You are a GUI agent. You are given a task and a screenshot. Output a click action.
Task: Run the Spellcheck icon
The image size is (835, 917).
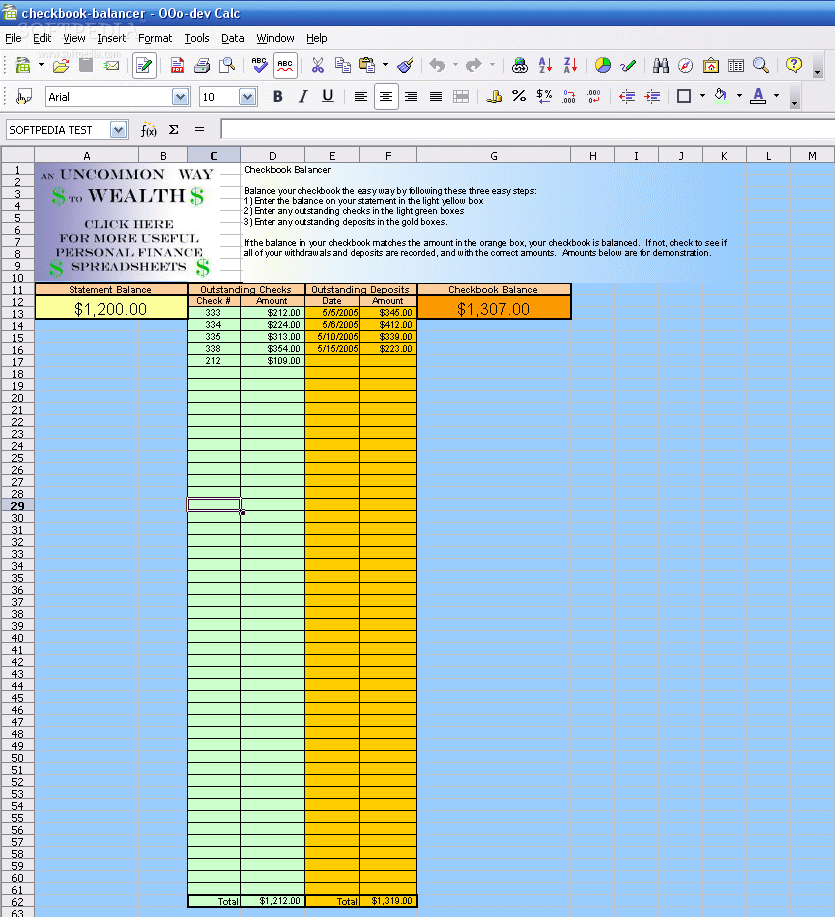259,65
